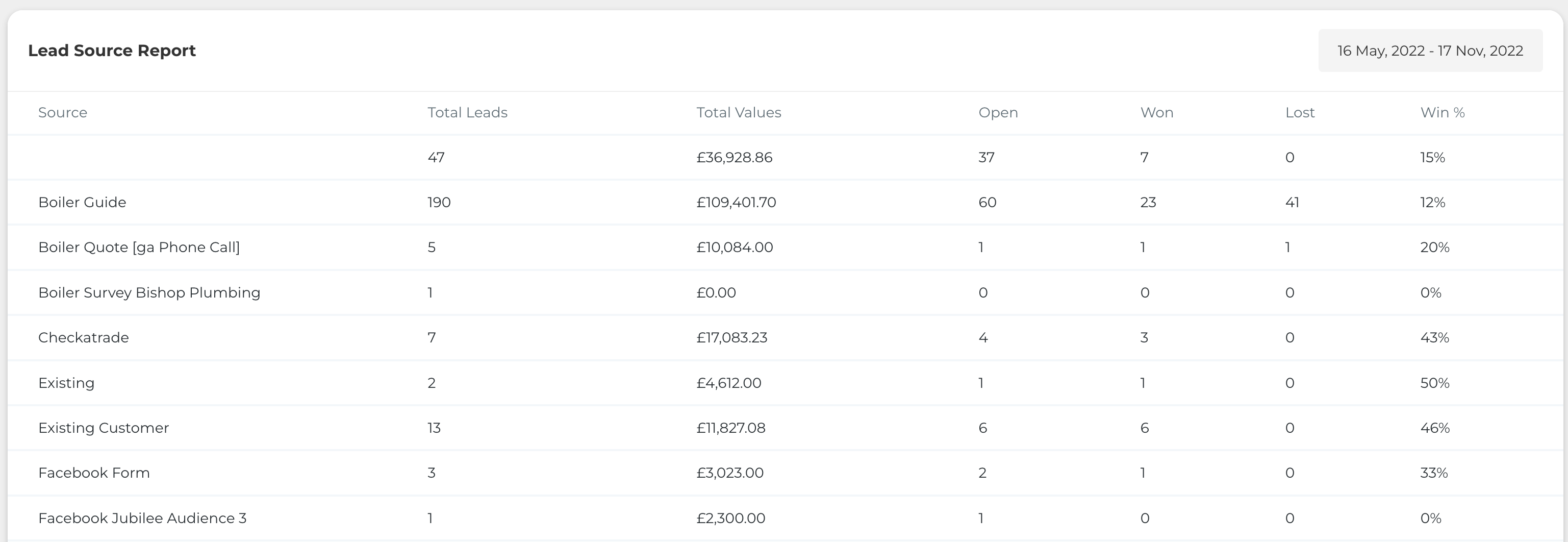Select the 190 total leads cell
1568x542 pixels.
(x=439, y=202)
